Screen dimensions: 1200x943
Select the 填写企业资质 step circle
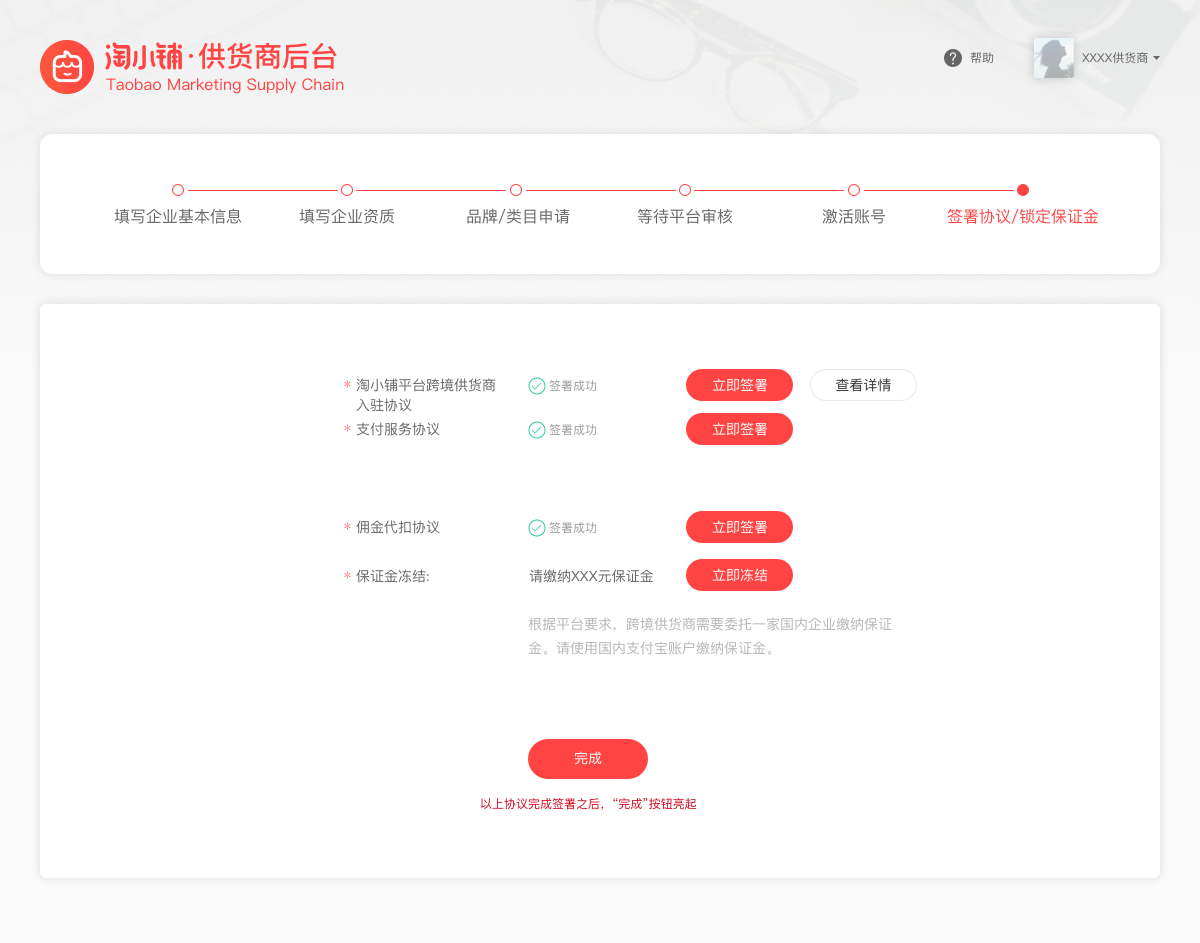tap(347, 190)
